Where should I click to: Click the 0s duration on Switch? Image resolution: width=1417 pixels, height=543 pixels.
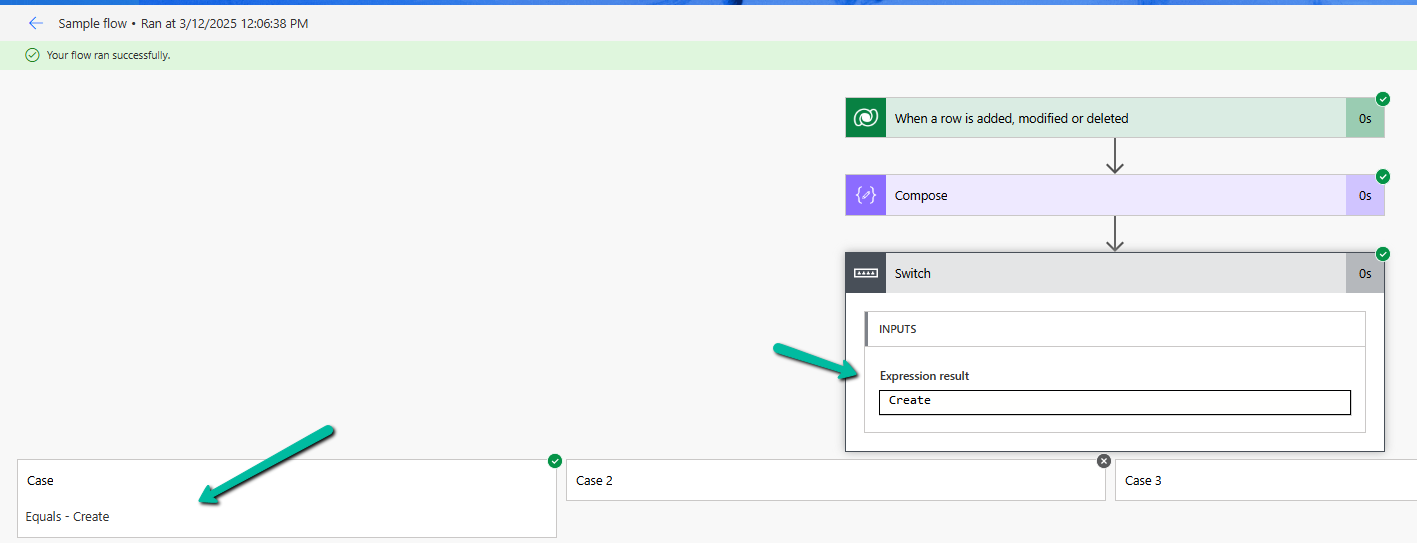1365,273
